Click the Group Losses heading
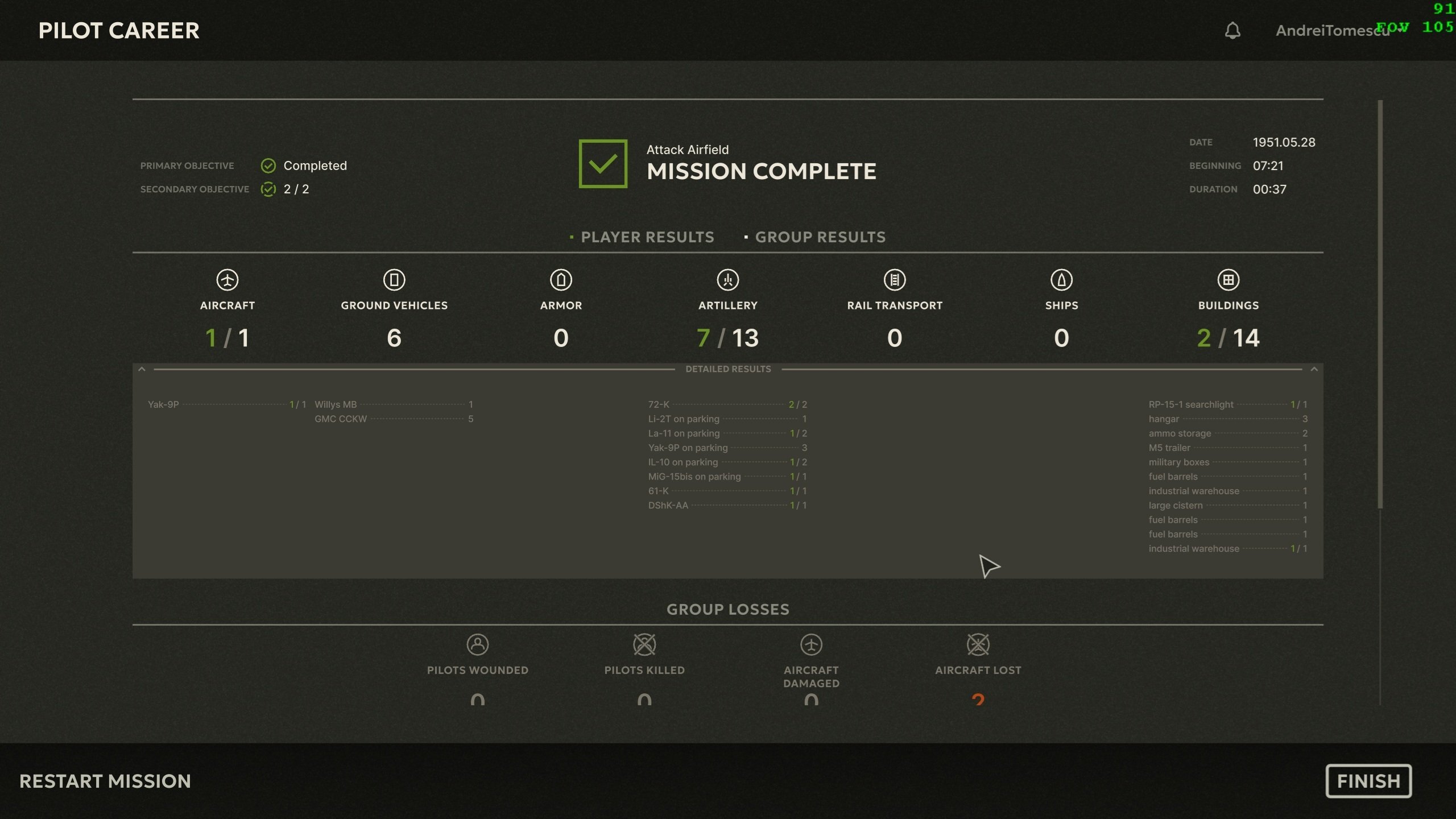 click(x=728, y=609)
